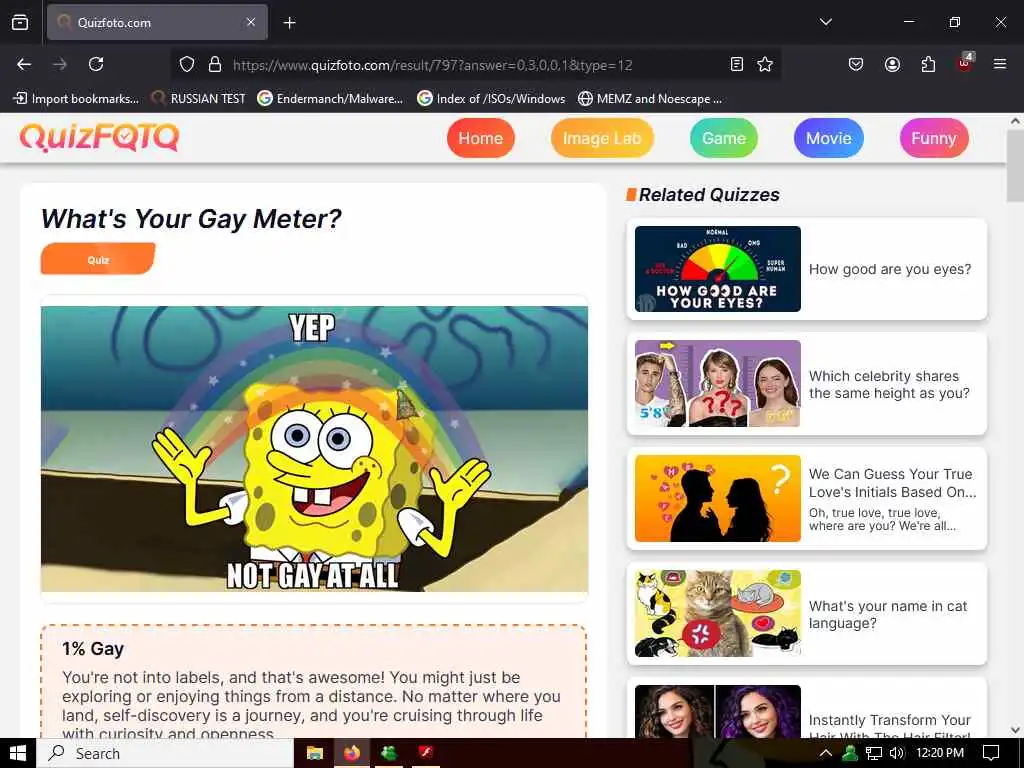Click the page scrollbar up arrow
This screenshot has width=1024, height=768.
pyautogui.click(x=1015, y=121)
